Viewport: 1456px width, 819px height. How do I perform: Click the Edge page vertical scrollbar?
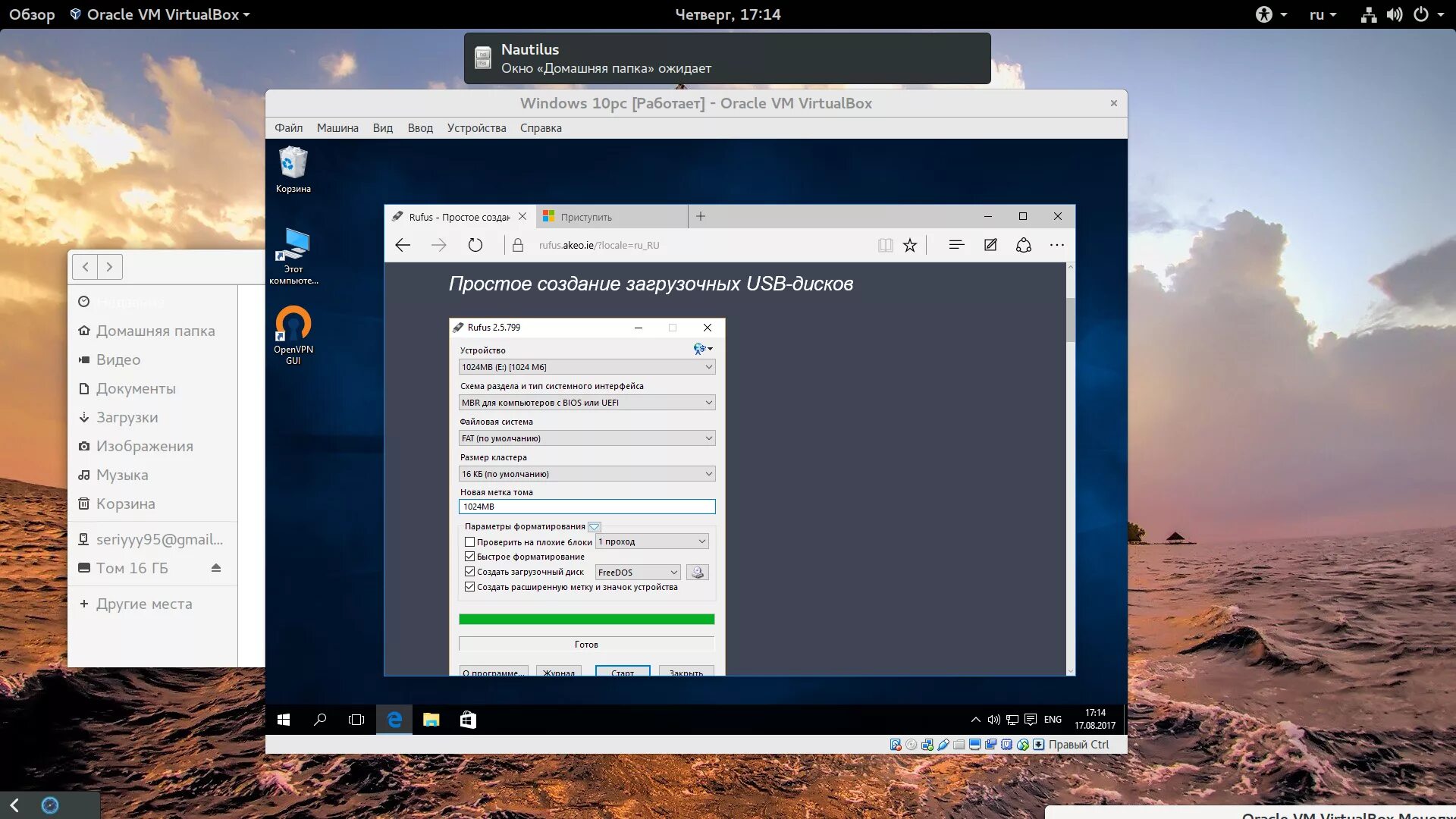click(1071, 320)
